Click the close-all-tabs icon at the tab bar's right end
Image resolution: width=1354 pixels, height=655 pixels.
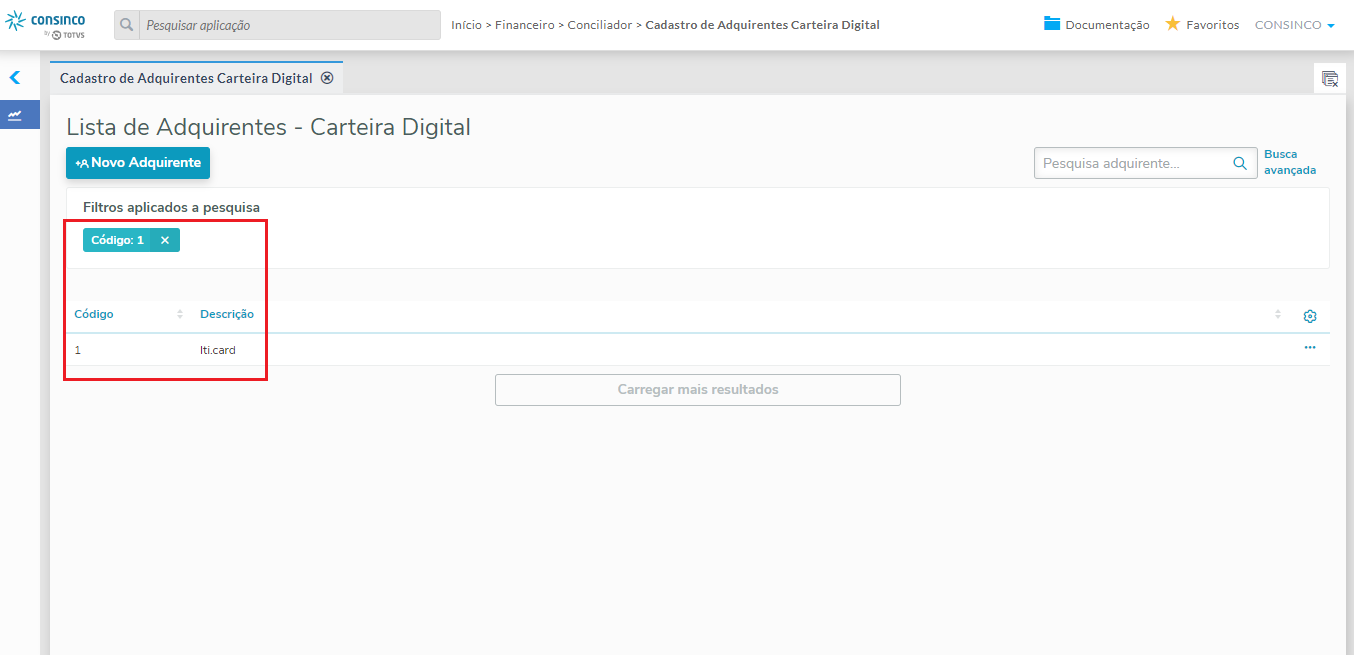pyautogui.click(x=1329, y=78)
